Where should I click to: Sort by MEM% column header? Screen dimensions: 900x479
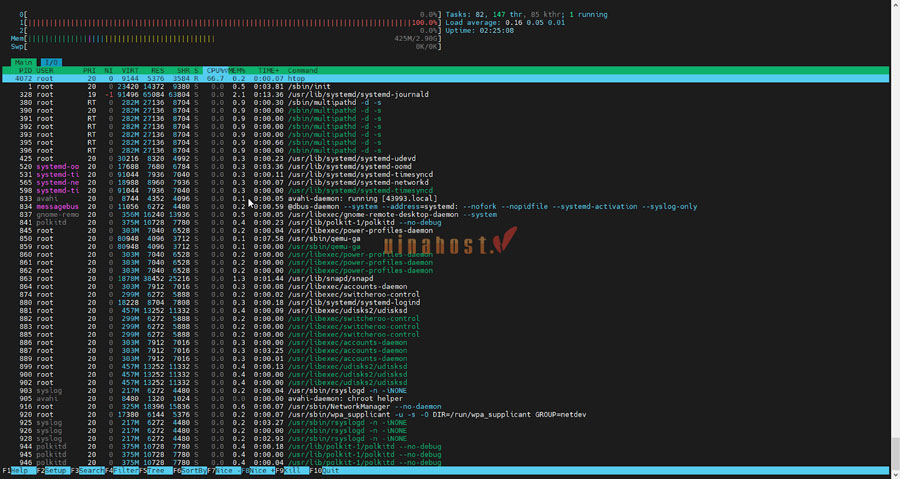click(237, 70)
